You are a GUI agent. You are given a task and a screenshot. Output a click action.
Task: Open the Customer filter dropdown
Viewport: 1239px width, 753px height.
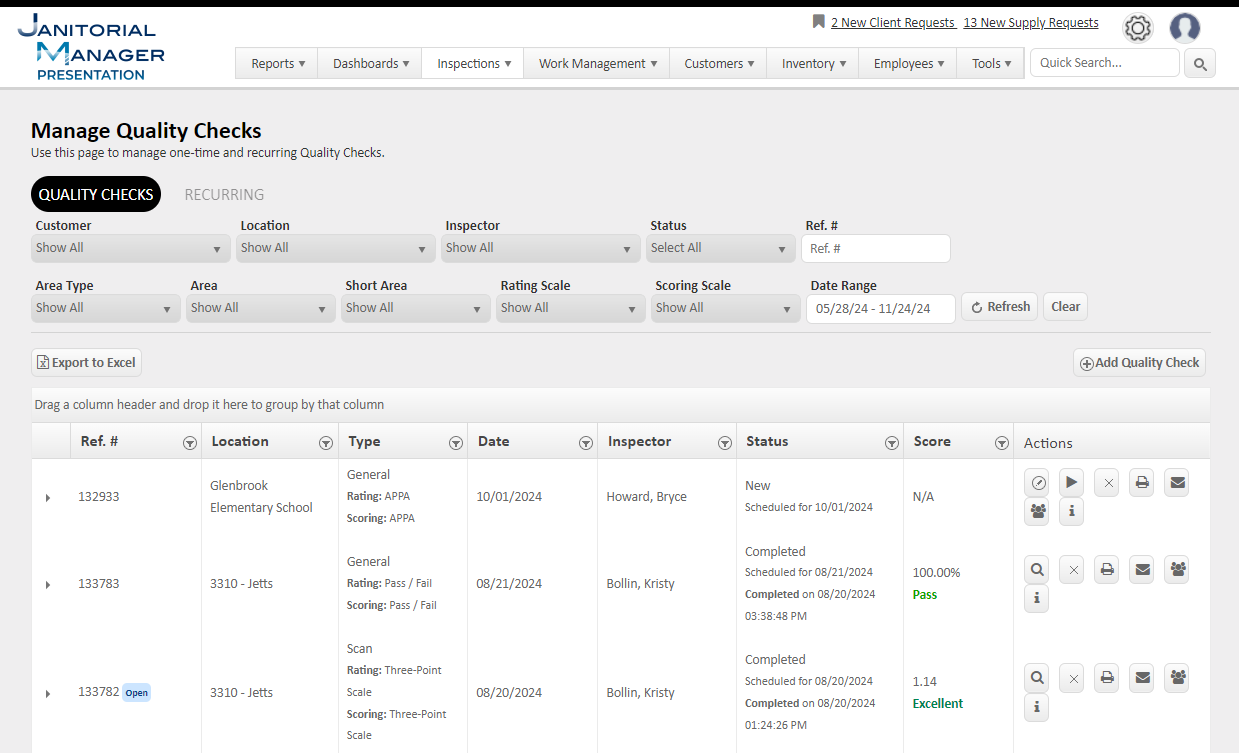pyautogui.click(x=130, y=249)
